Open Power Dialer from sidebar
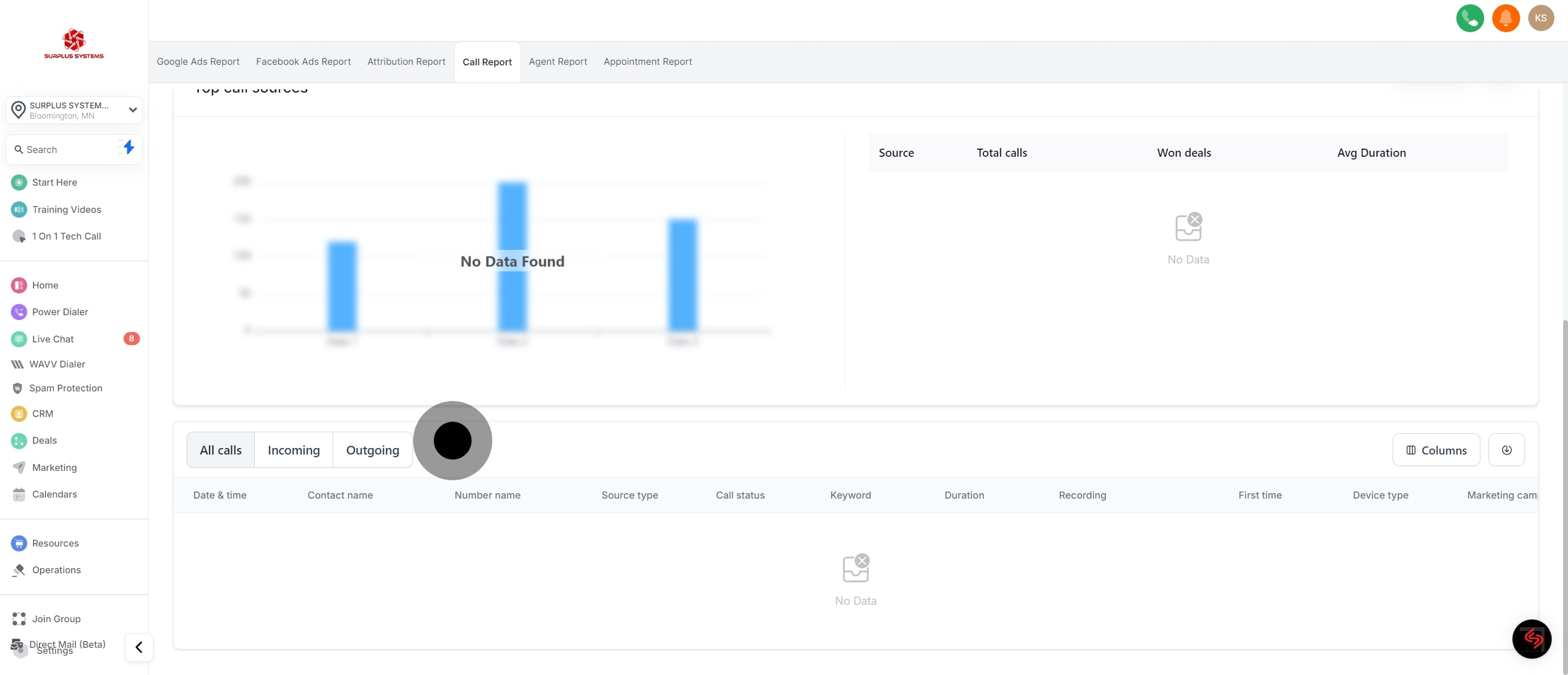The image size is (1568, 675). [60, 311]
